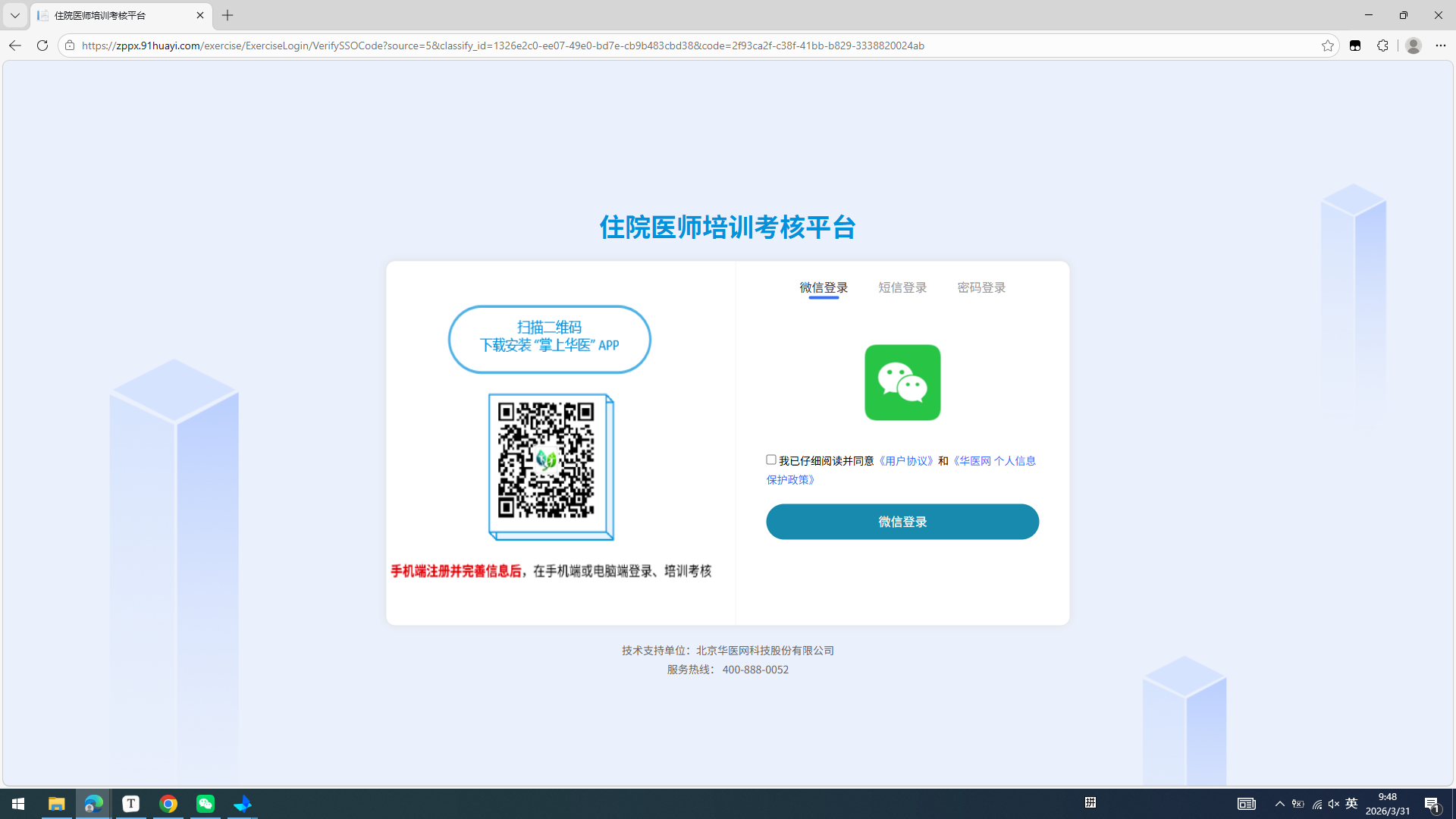Click the battery status tray icon
The height and width of the screenshot is (819, 1456).
click(x=1298, y=804)
